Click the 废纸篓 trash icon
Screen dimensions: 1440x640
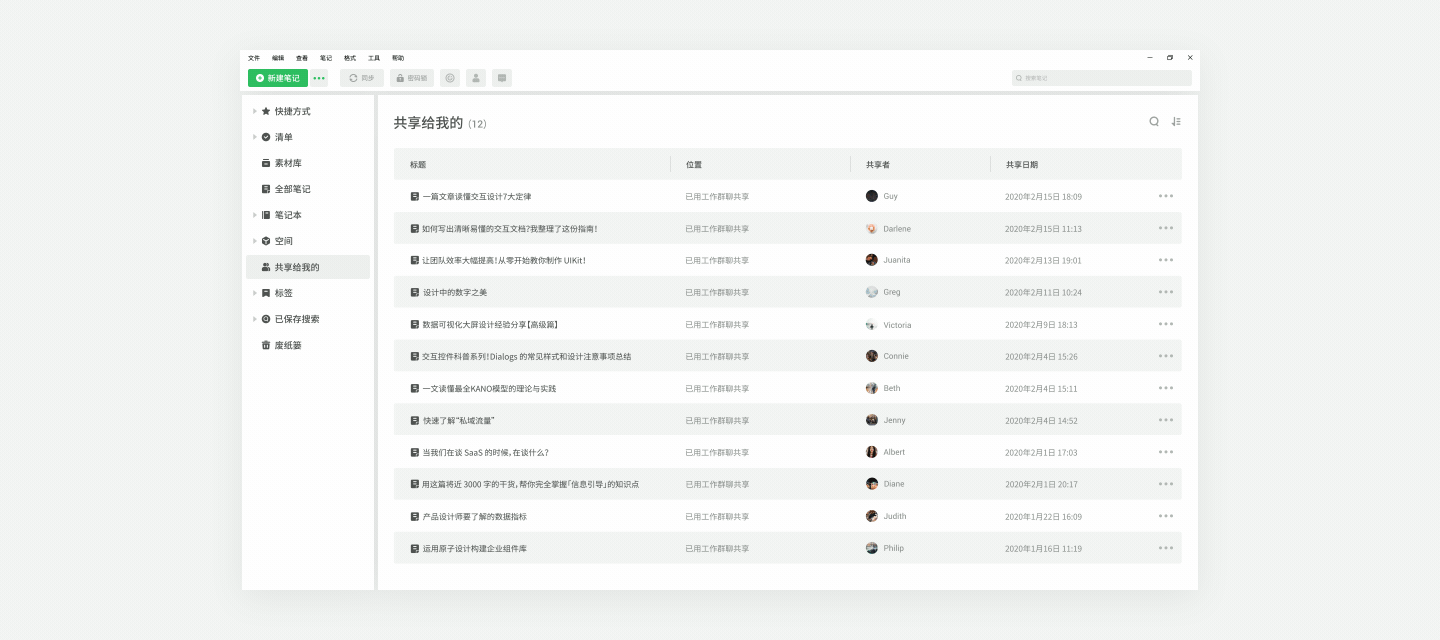coord(266,345)
